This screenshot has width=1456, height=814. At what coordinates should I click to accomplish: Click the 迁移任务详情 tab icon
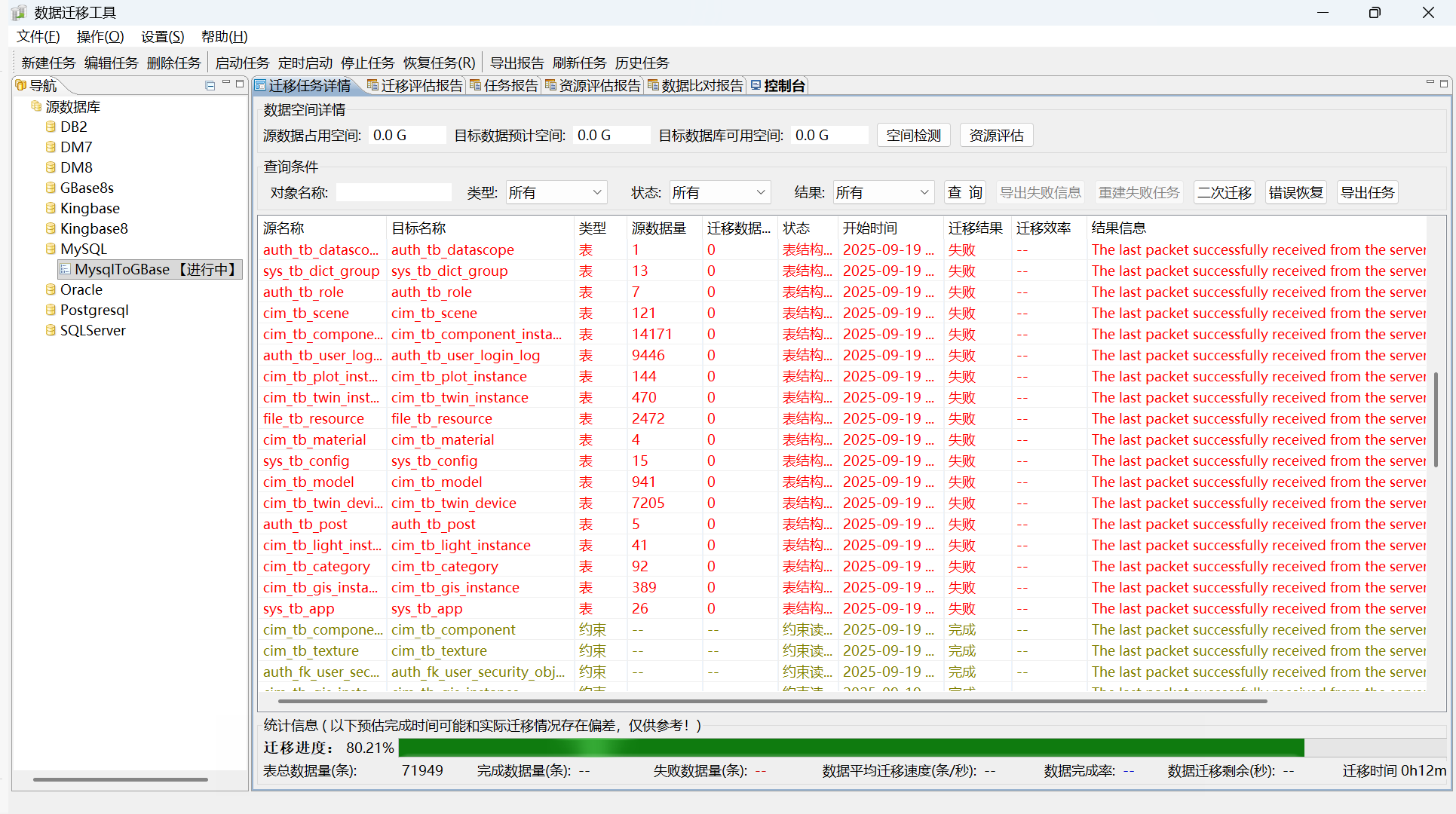pos(261,85)
